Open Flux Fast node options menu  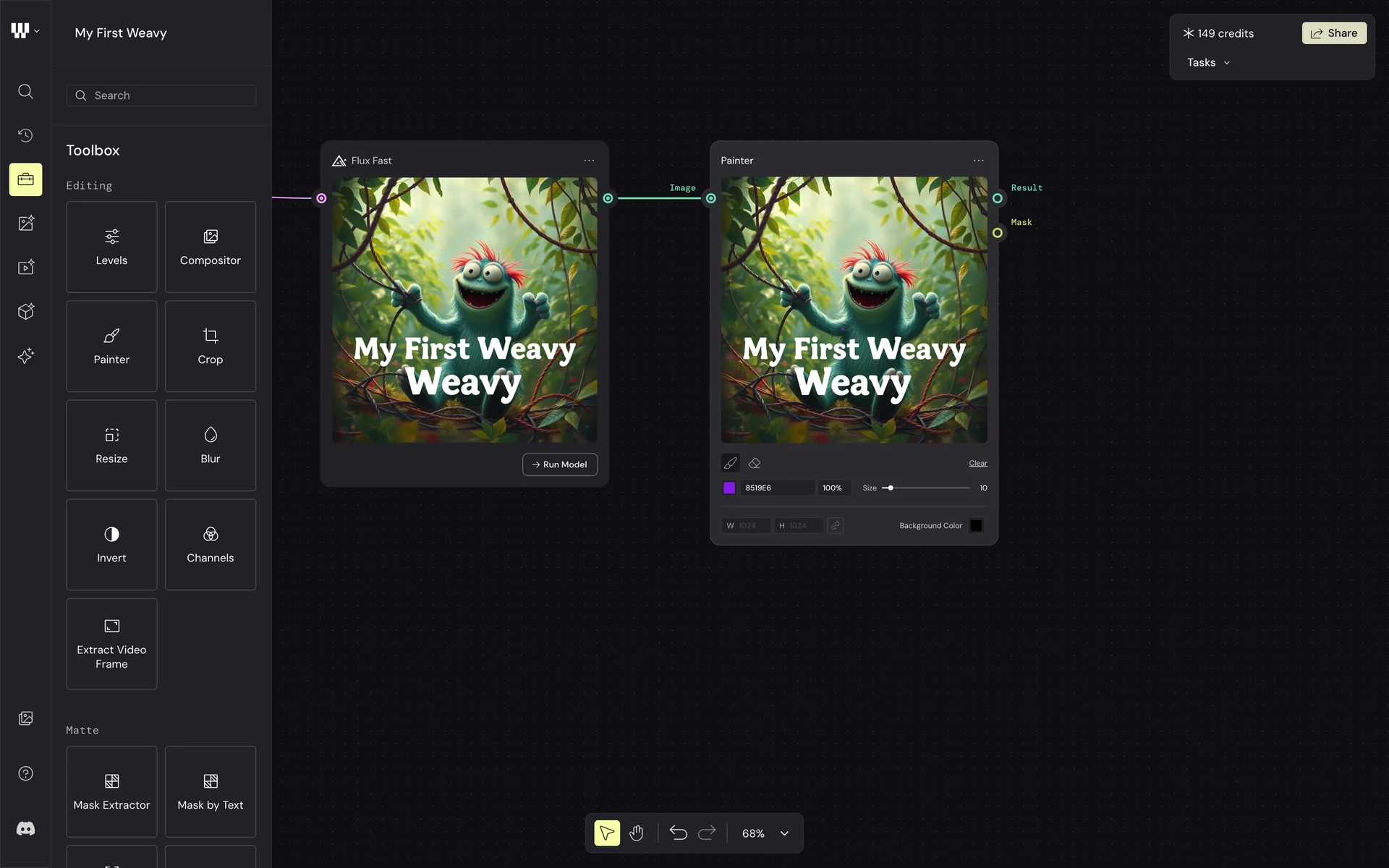[589, 161]
